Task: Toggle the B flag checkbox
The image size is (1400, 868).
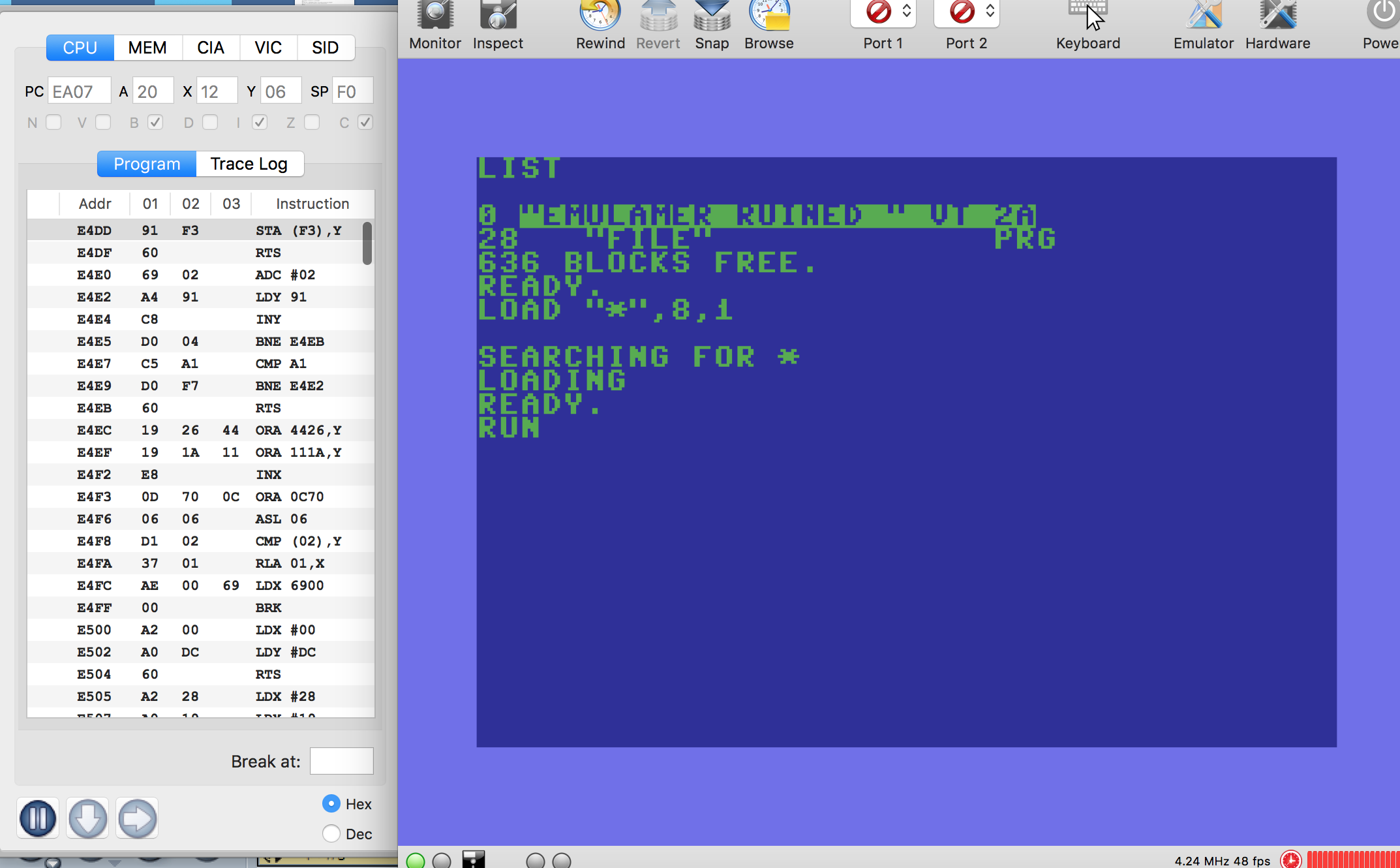Action: point(155,122)
